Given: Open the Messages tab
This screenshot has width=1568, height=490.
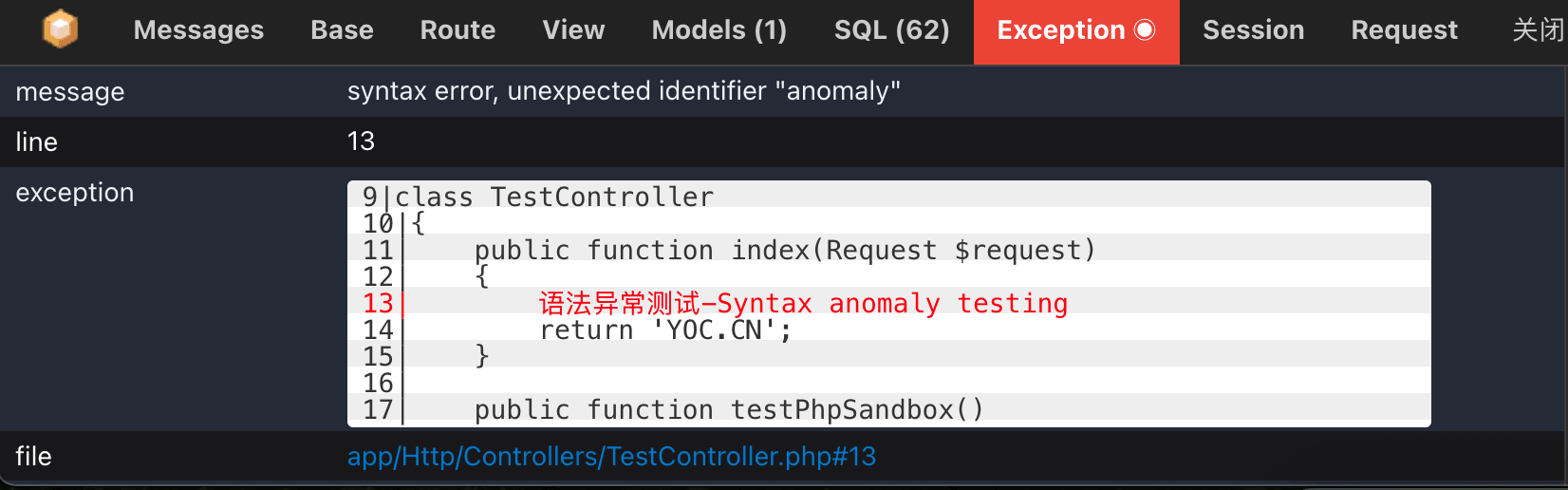Looking at the screenshot, I should tap(198, 30).
